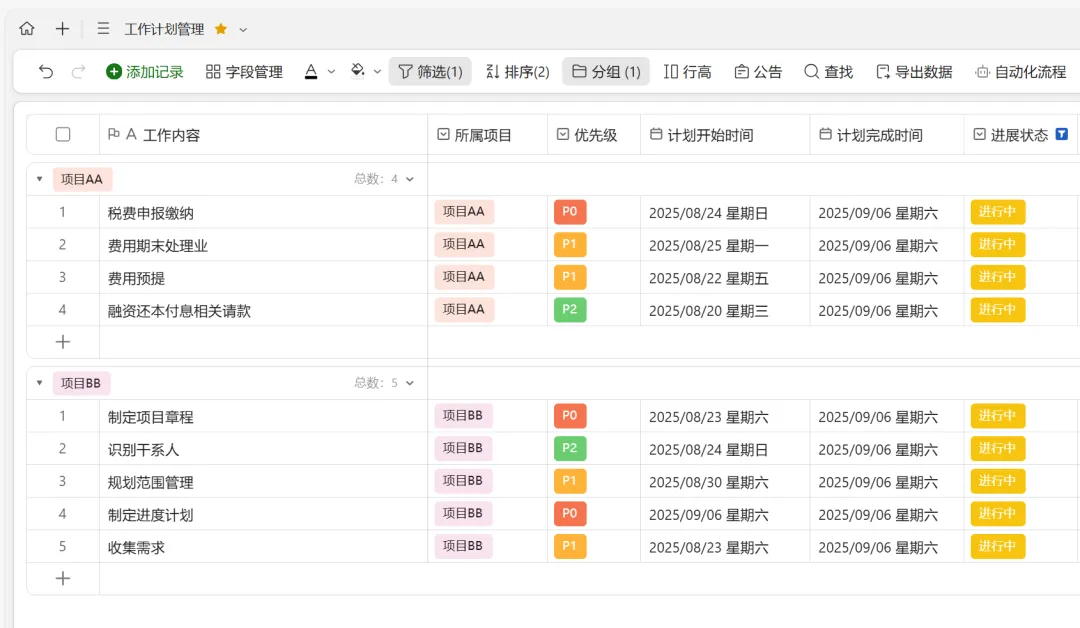This screenshot has width=1080, height=628.
Task: Open the 排序(2) sort menu
Action: click(x=517, y=71)
